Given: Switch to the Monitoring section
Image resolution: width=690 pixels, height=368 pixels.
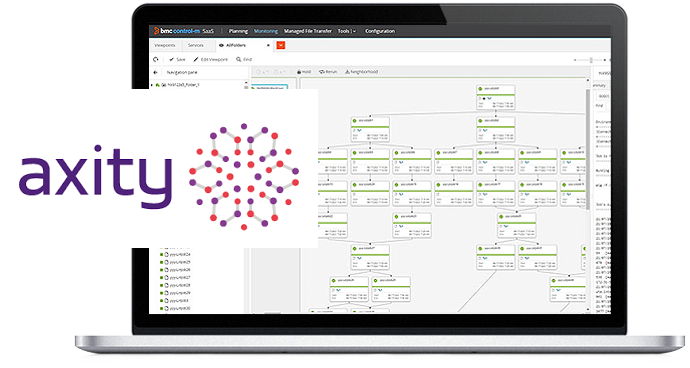Looking at the screenshot, I should point(266,31).
